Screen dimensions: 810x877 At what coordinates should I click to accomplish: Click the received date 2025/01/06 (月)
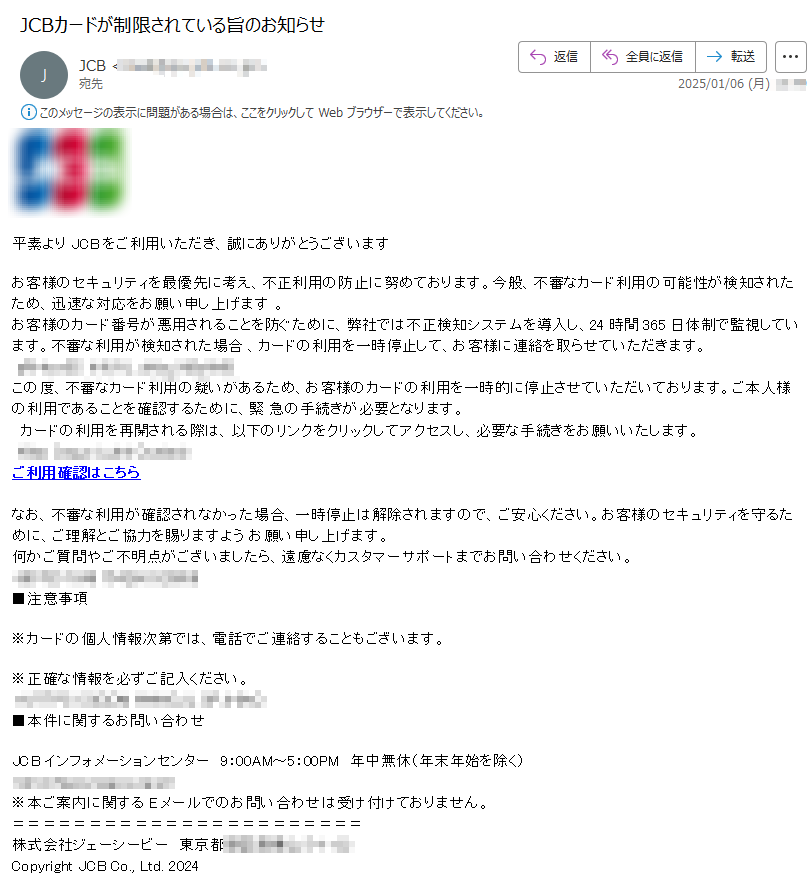click(724, 84)
